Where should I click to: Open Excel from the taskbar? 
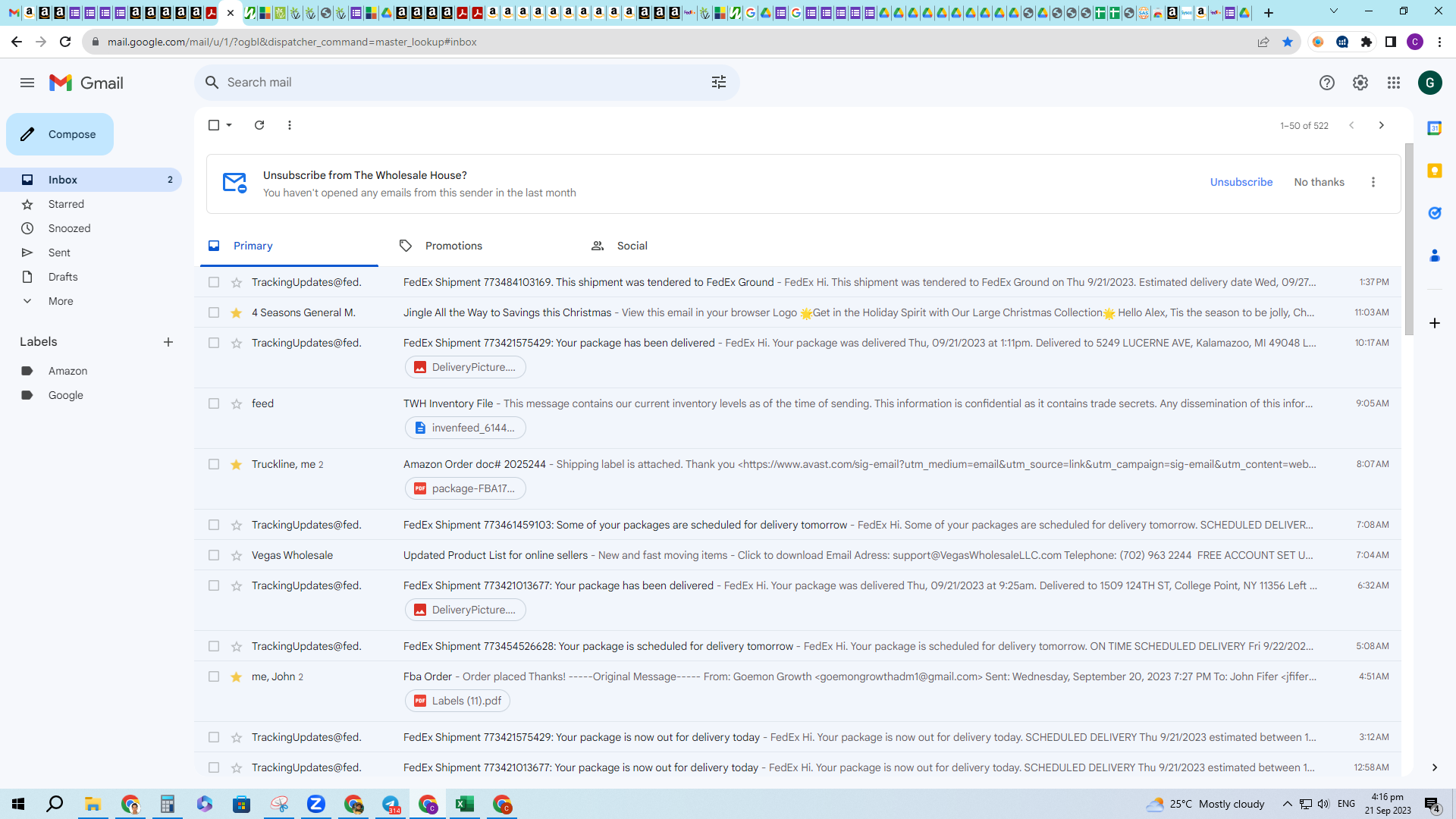pos(465,804)
